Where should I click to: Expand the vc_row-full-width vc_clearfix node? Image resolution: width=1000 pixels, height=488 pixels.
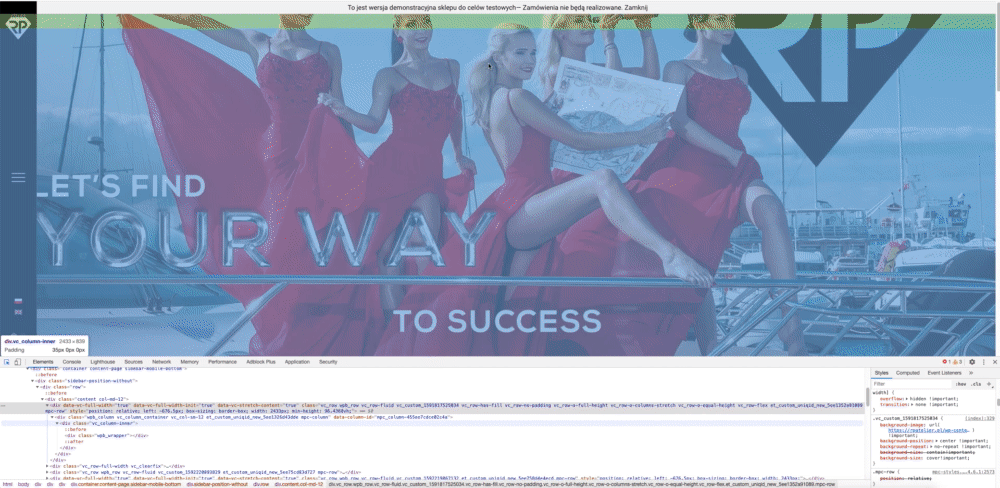click(47, 466)
